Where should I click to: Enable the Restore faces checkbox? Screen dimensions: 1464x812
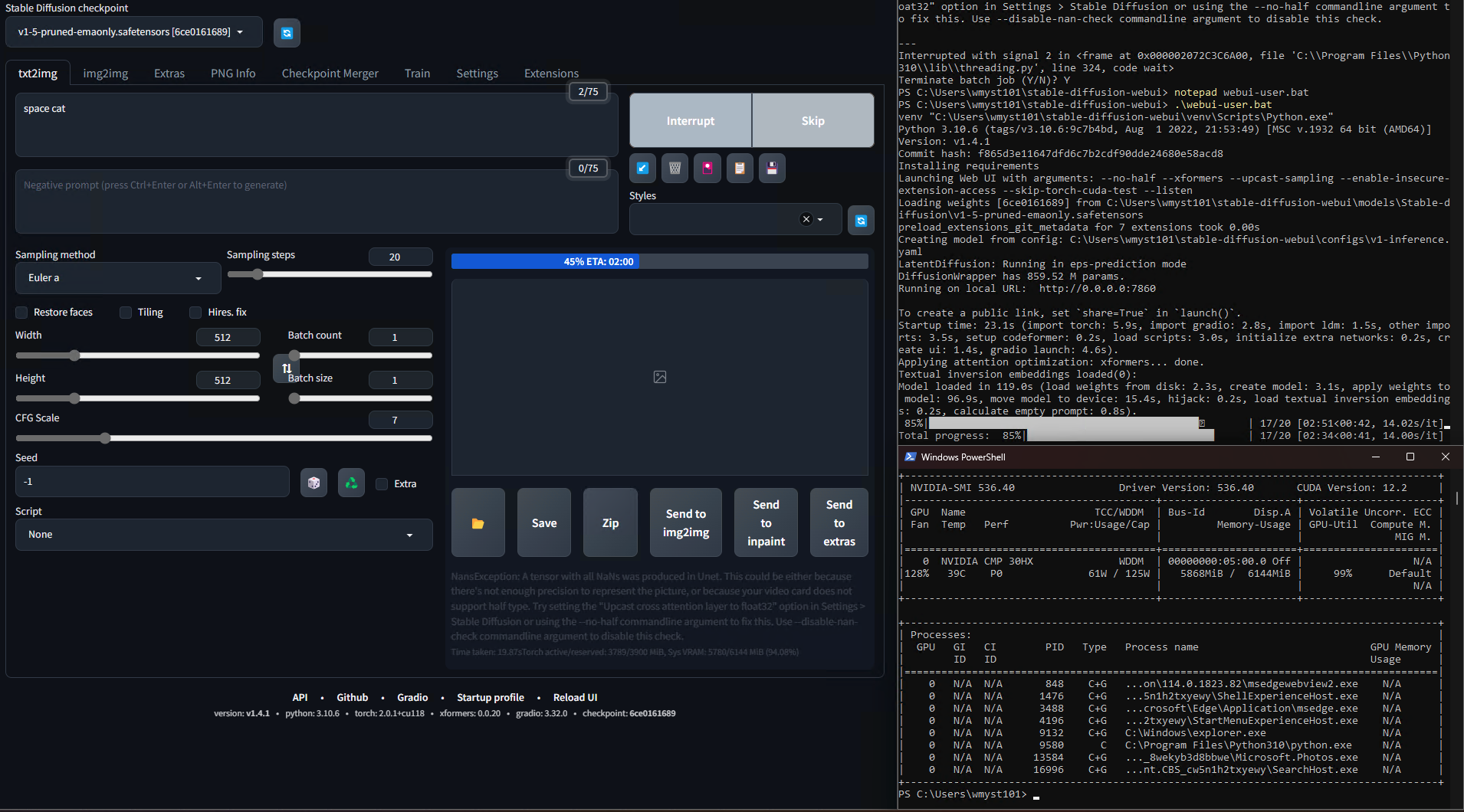(x=22, y=313)
